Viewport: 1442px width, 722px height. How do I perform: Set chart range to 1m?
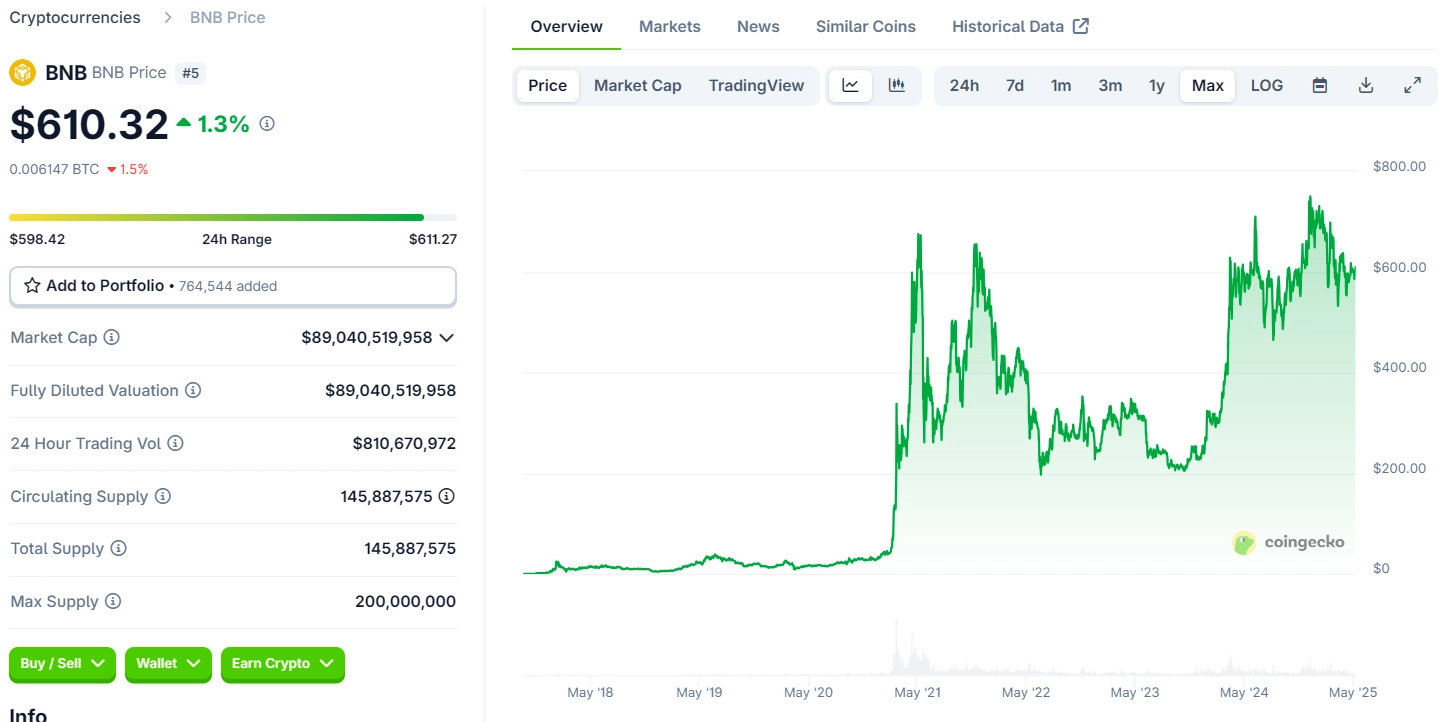pos(1061,86)
